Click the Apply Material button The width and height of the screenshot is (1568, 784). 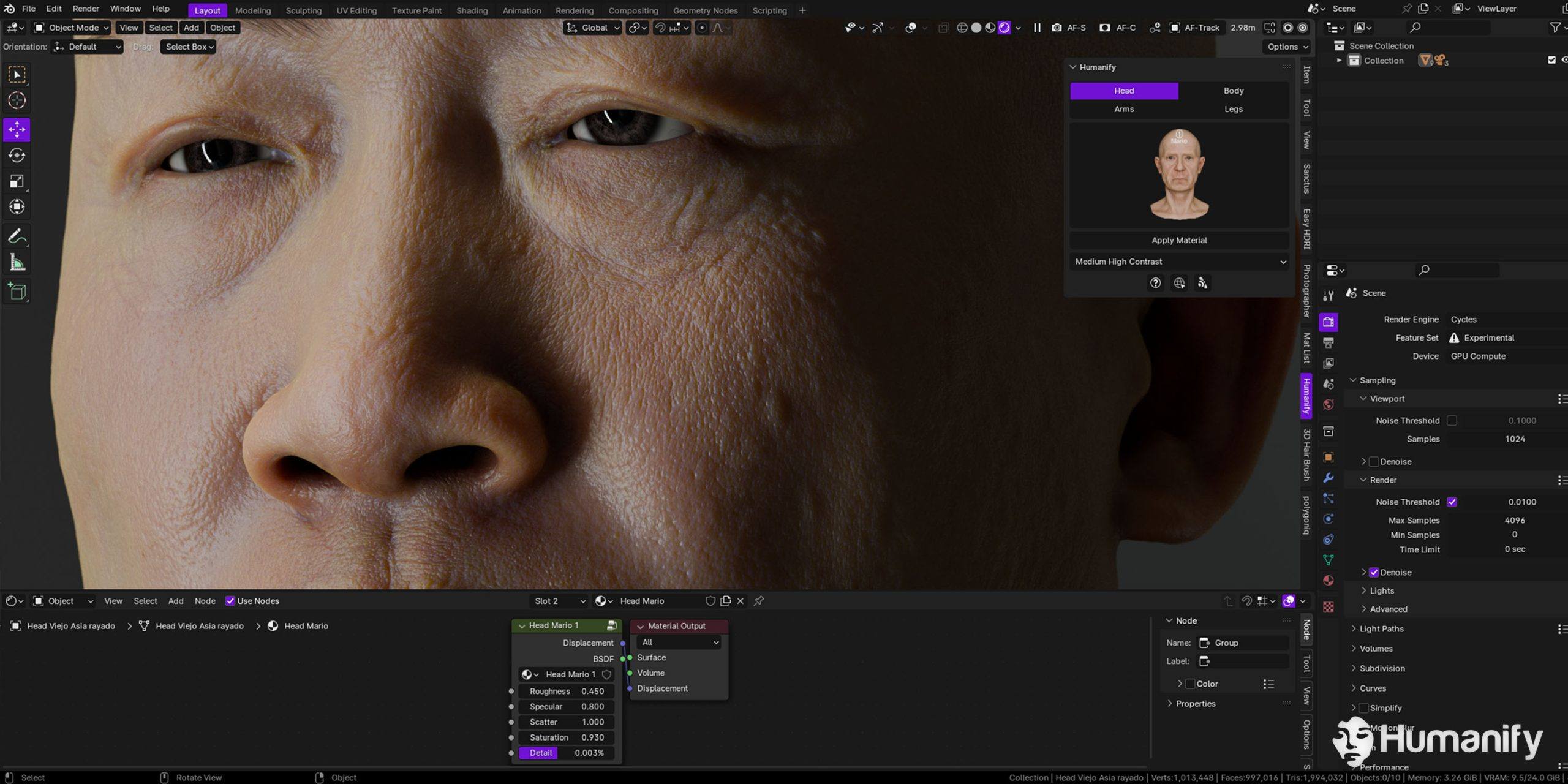(1179, 240)
